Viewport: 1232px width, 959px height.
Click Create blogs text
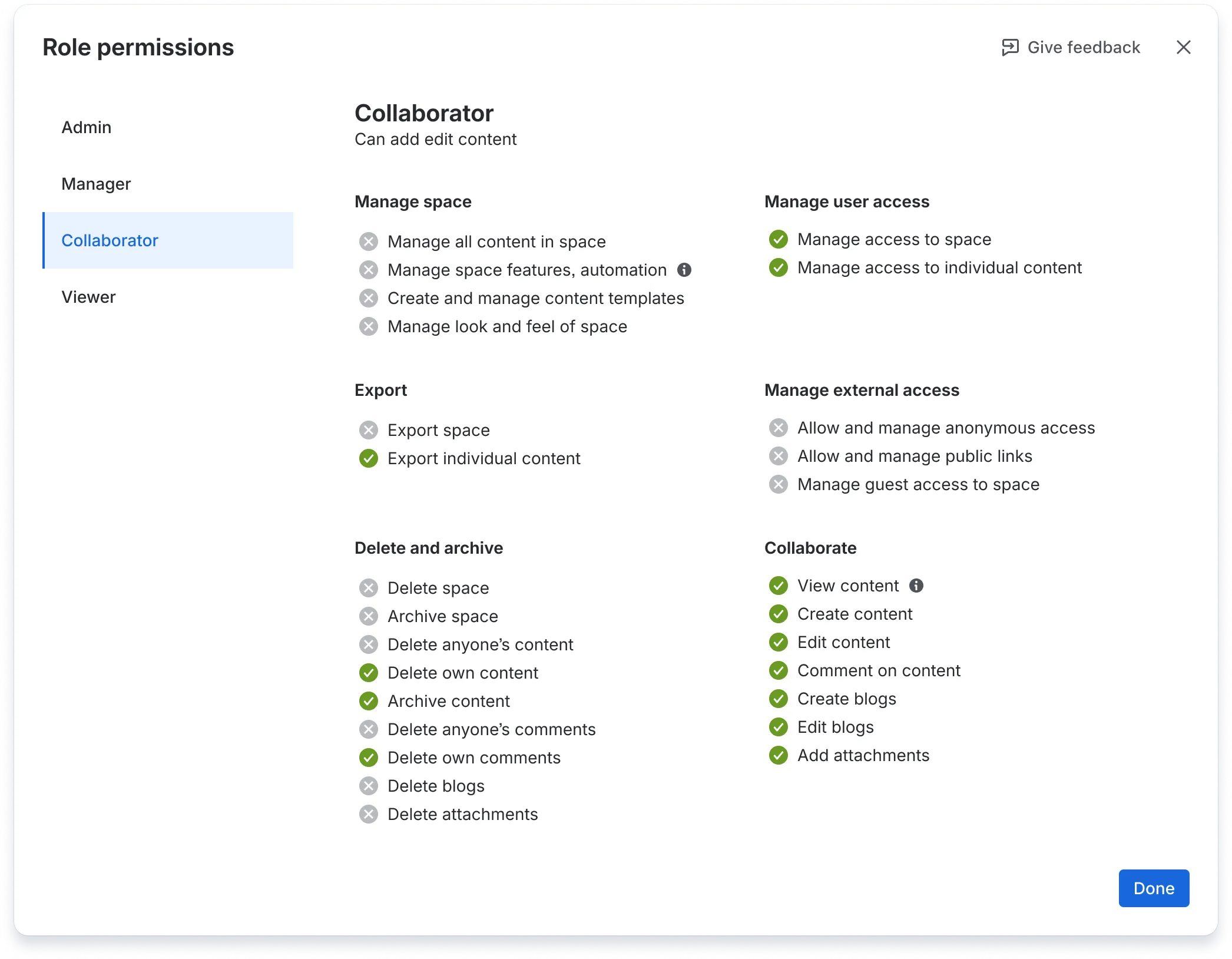(847, 699)
